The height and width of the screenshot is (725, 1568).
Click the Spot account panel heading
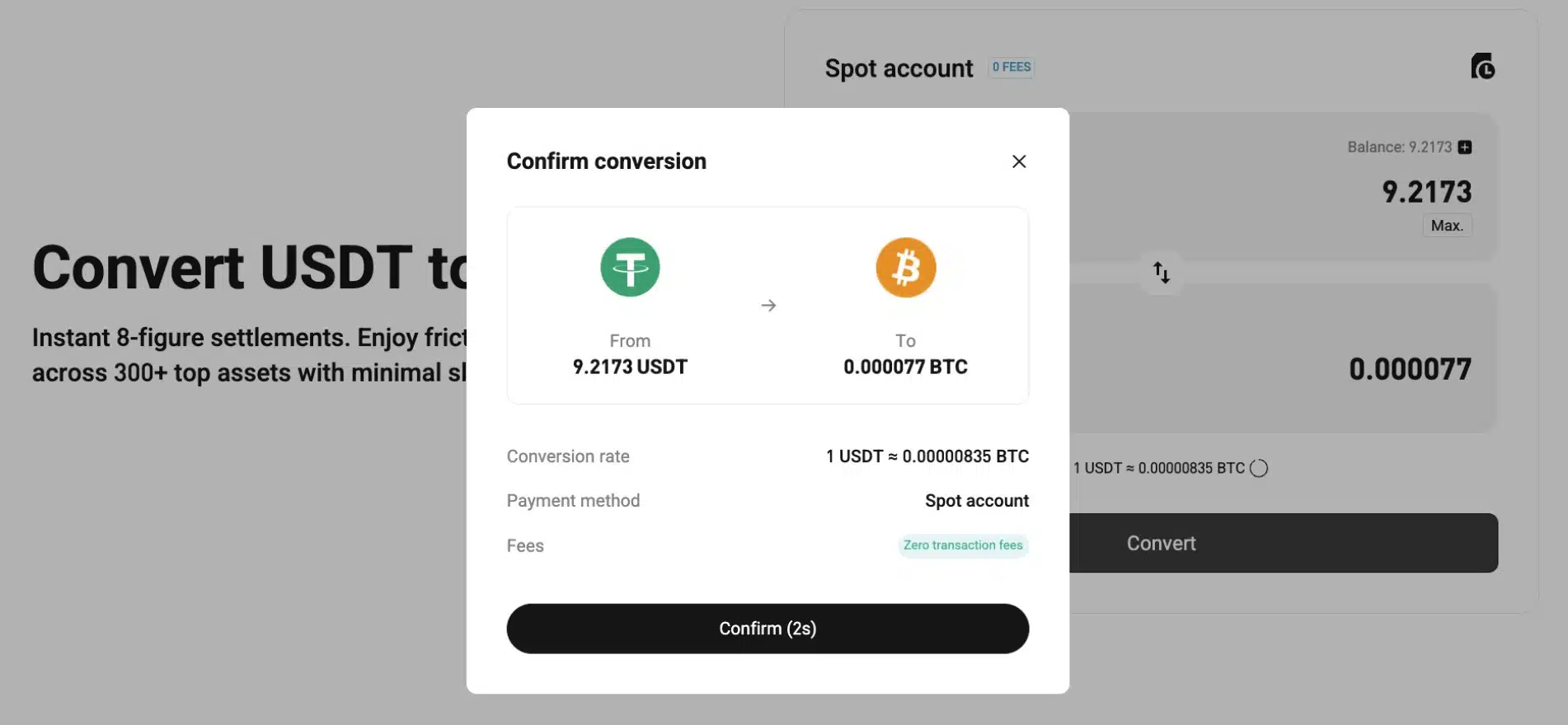(899, 68)
